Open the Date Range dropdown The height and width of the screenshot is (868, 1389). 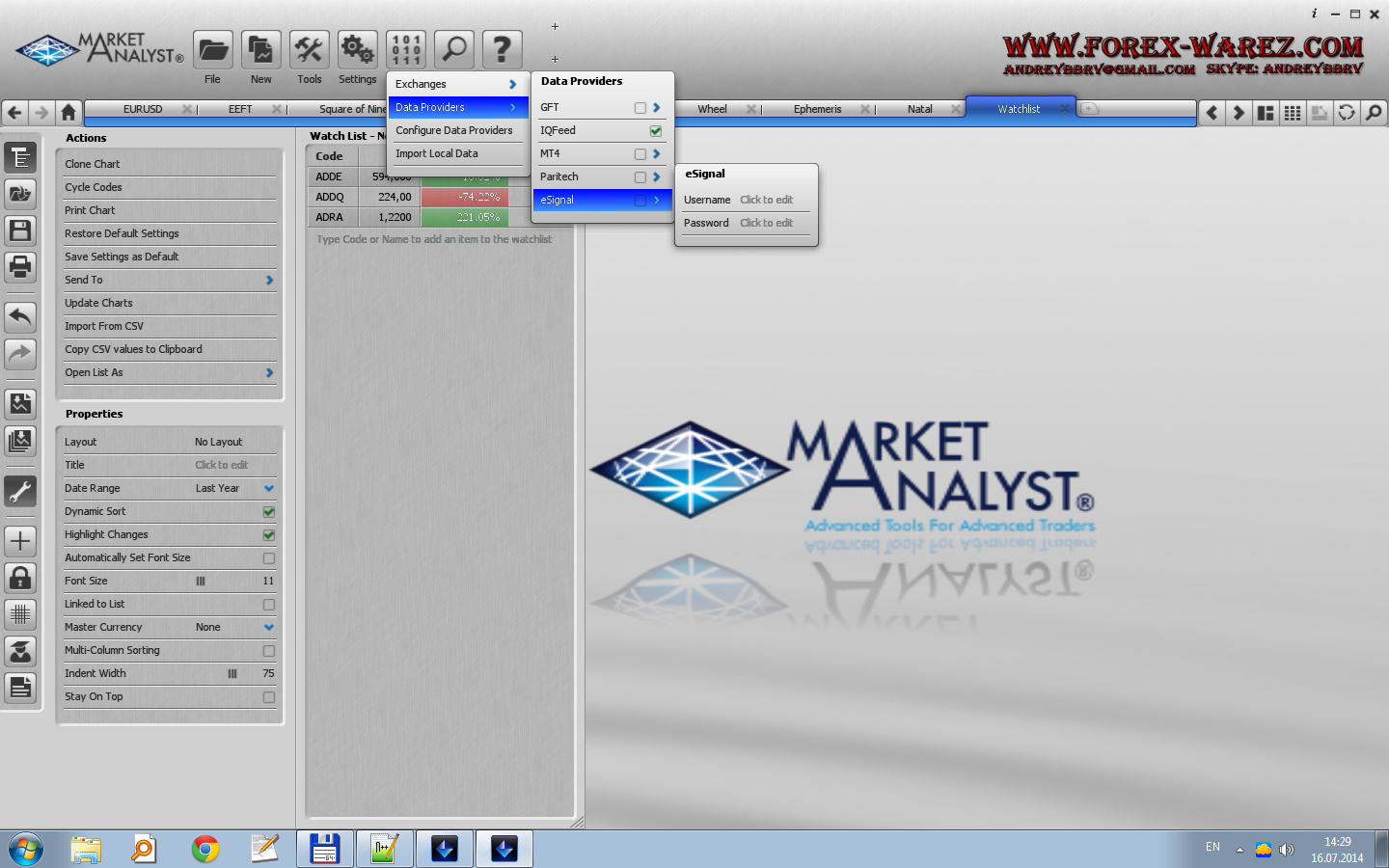click(x=269, y=489)
